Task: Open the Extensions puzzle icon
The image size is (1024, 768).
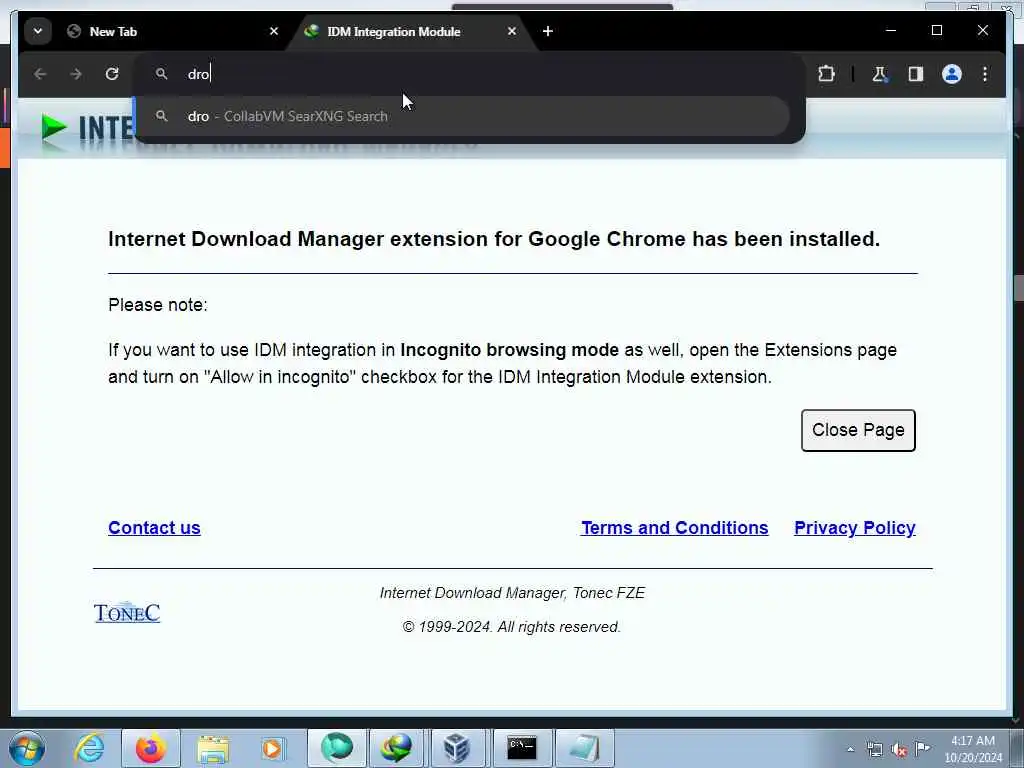Action: pos(826,74)
